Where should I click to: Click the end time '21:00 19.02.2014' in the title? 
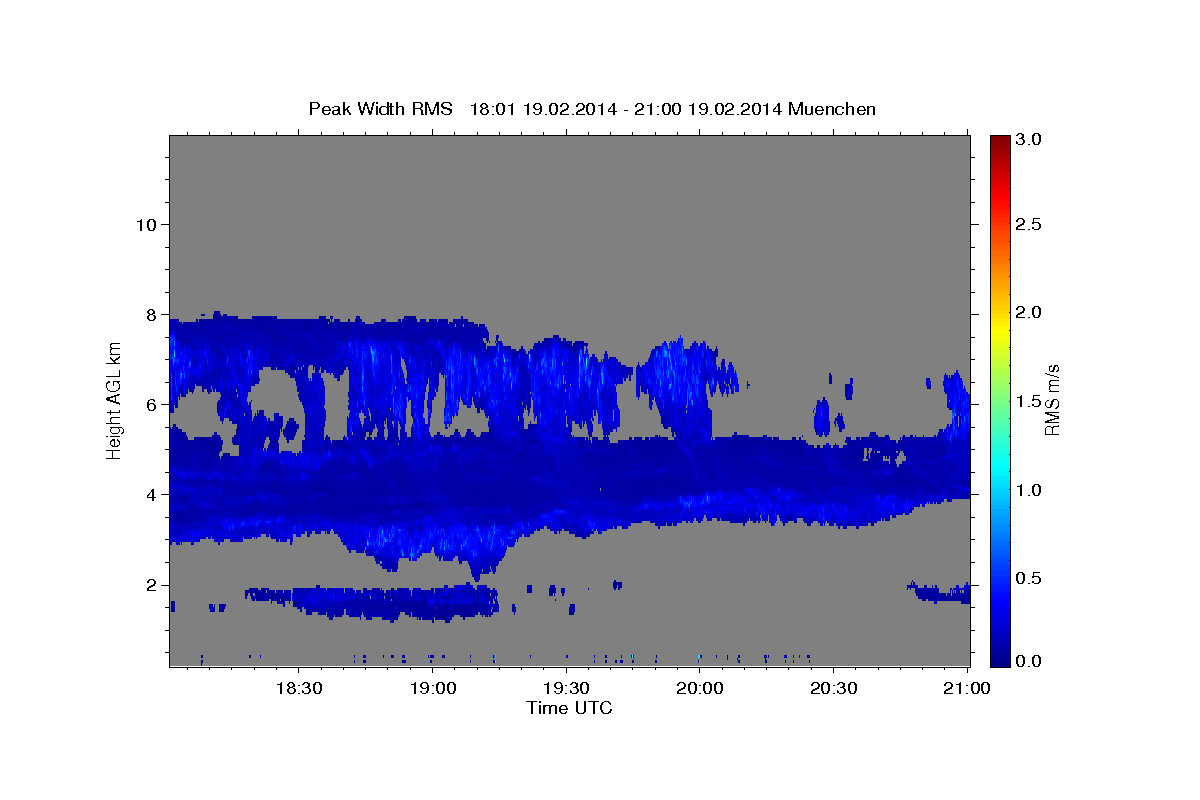[709, 109]
